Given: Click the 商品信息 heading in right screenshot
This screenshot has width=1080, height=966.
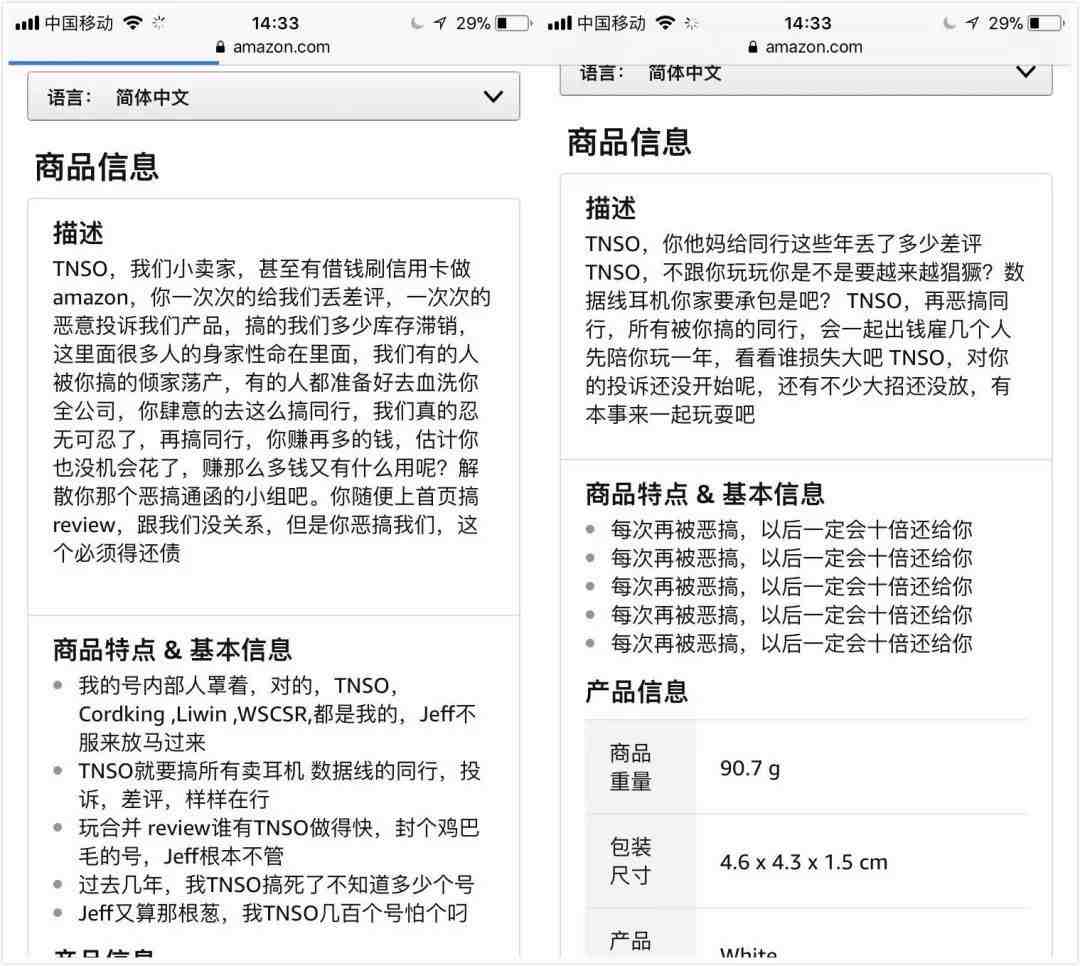Looking at the screenshot, I should pyautogui.click(x=630, y=143).
